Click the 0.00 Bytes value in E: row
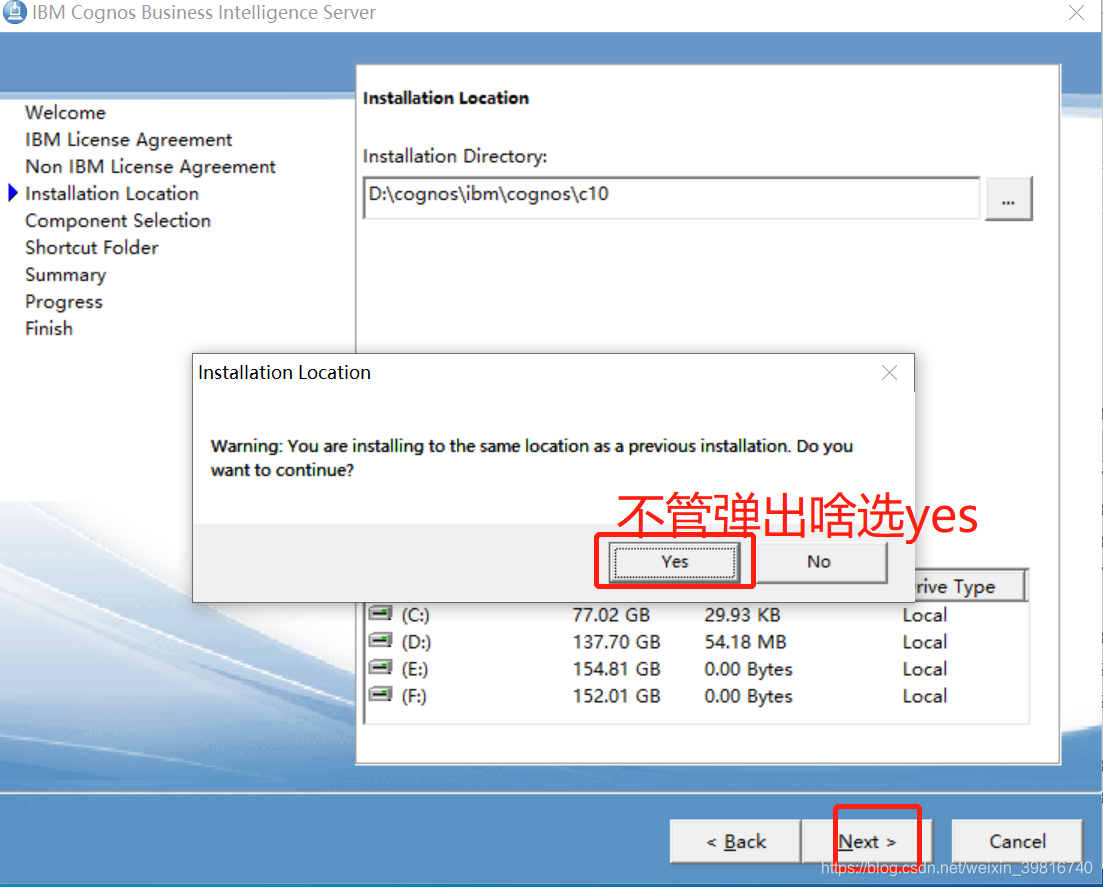This screenshot has width=1103, height=887. 748,669
